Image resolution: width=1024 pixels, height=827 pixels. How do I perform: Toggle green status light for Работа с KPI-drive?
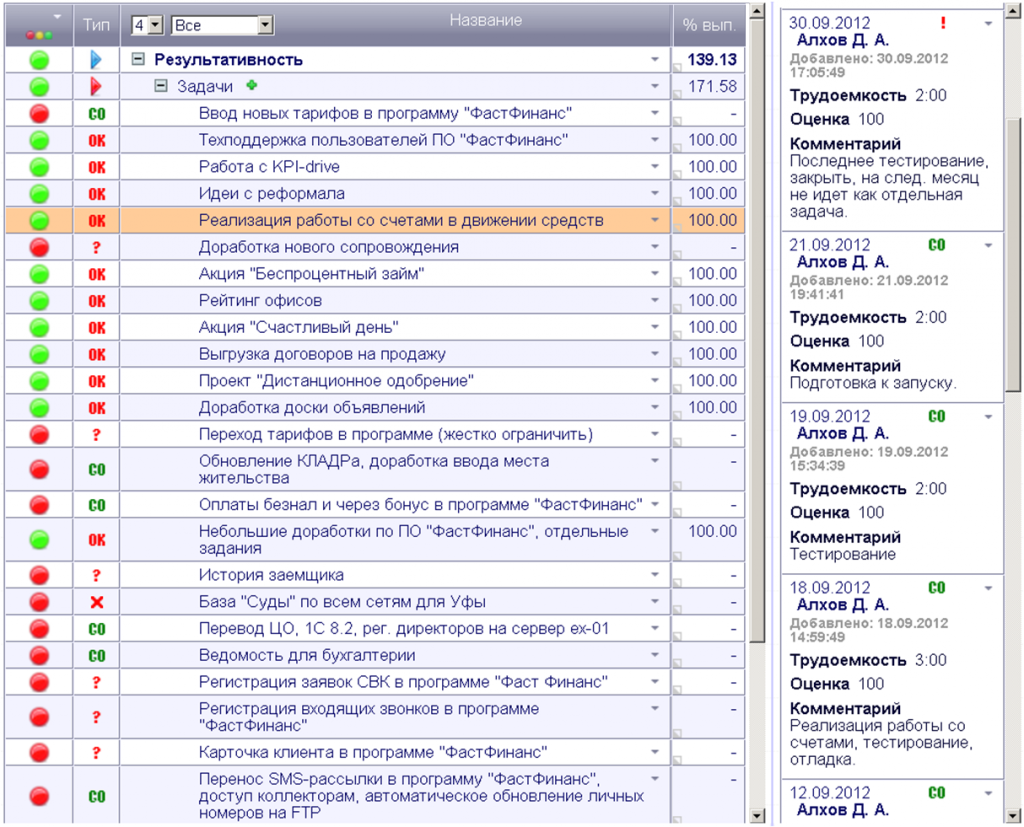point(39,167)
